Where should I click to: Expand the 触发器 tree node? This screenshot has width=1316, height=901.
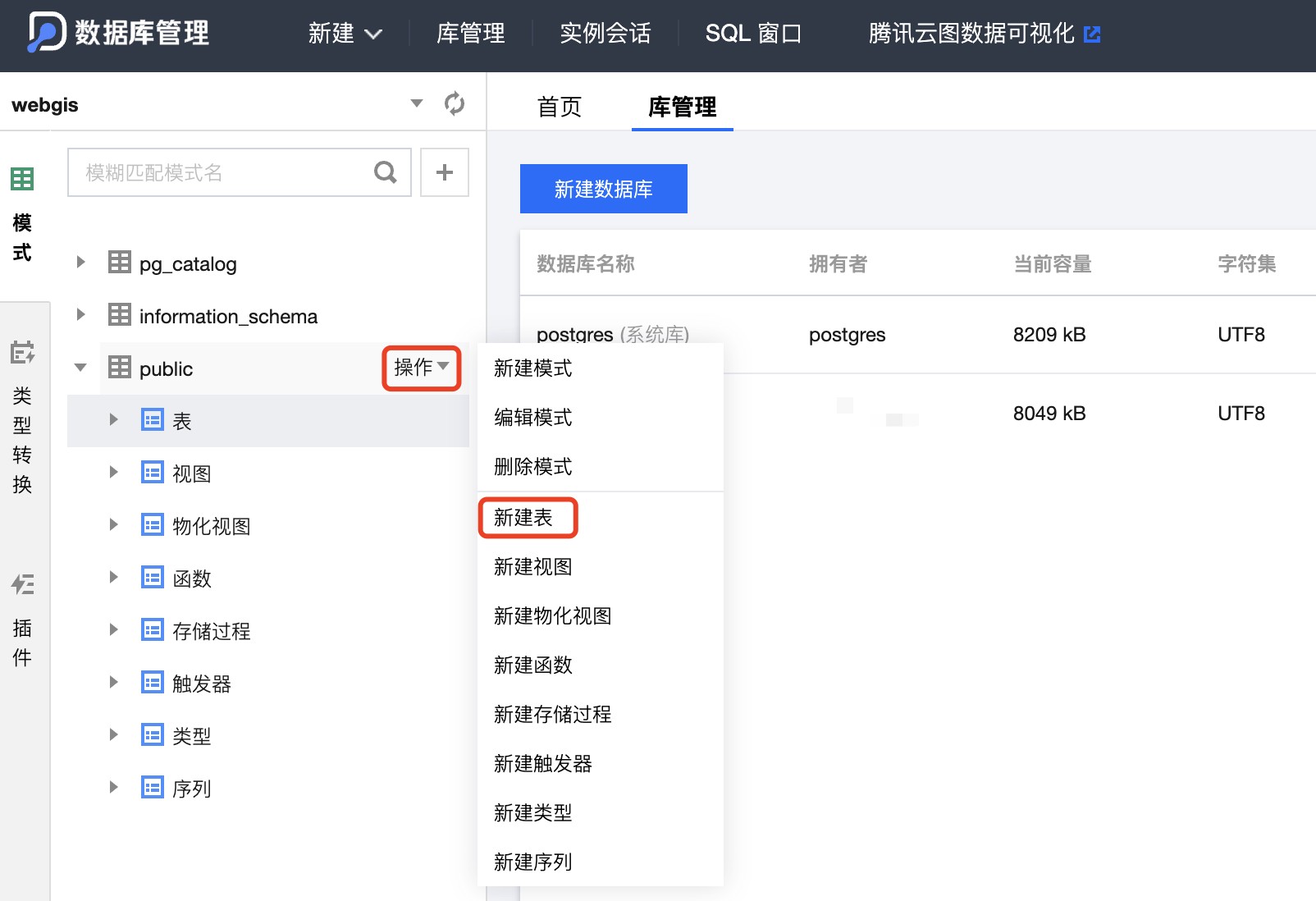pyautogui.click(x=113, y=683)
